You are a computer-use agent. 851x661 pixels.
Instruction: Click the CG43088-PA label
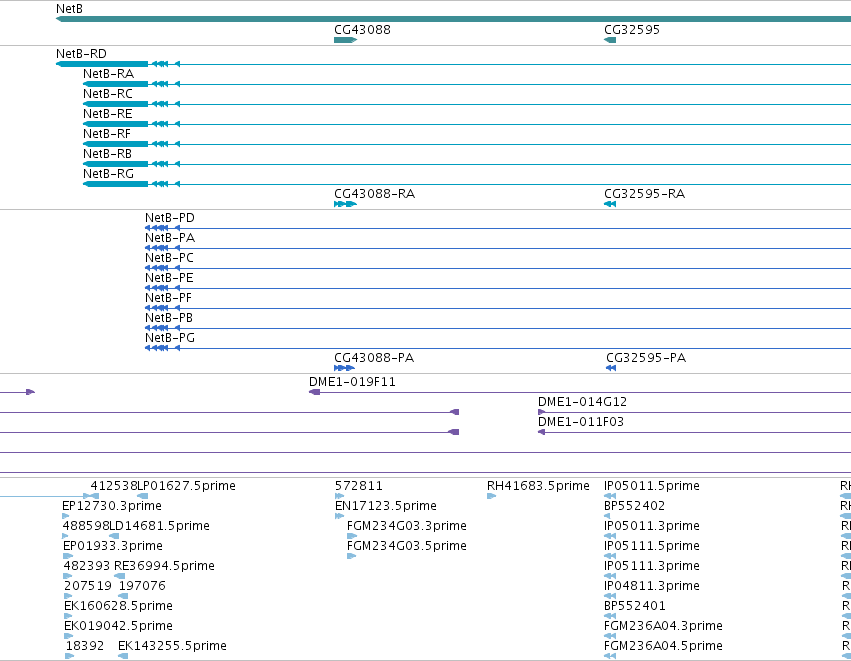pos(374,358)
